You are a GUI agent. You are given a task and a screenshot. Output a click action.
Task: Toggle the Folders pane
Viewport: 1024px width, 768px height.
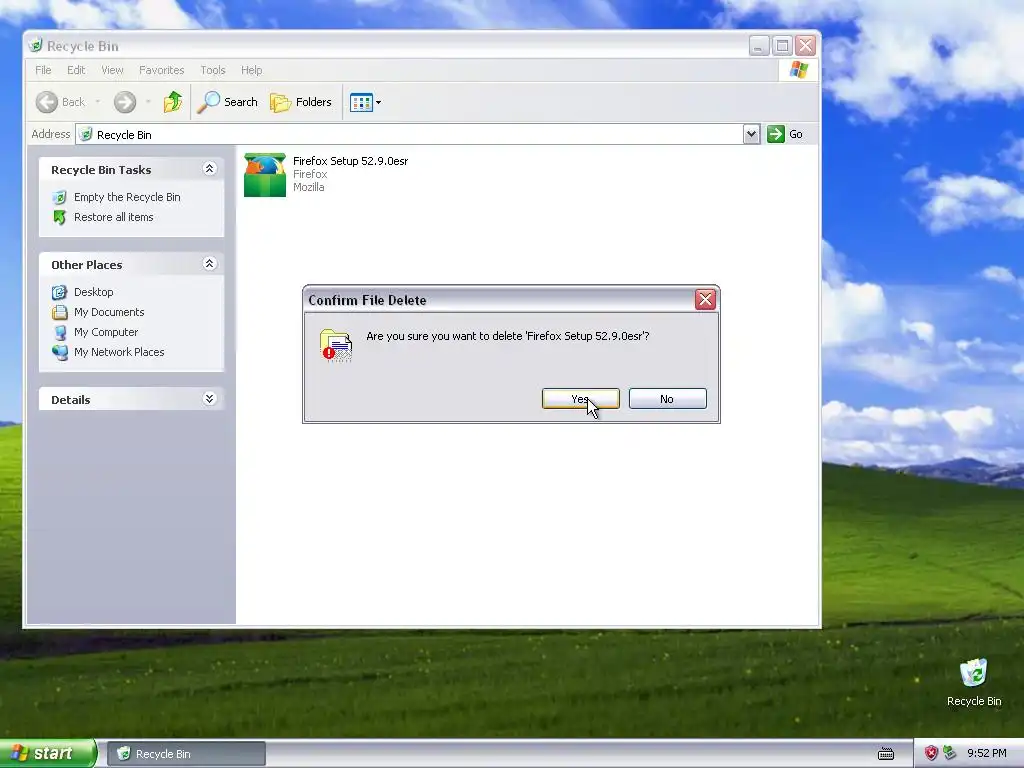tap(301, 102)
